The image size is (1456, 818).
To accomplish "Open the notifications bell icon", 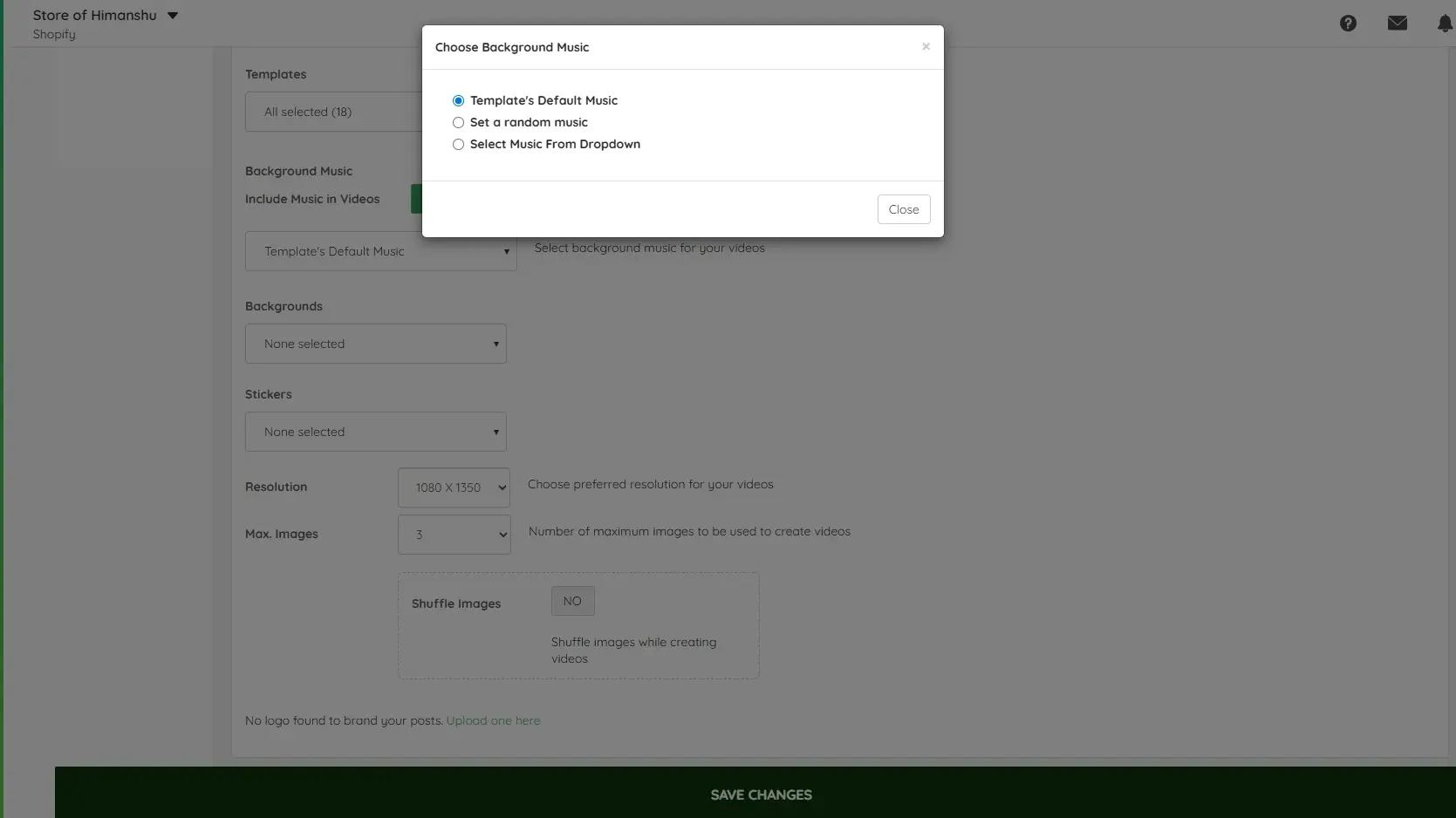I will [1445, 24].
